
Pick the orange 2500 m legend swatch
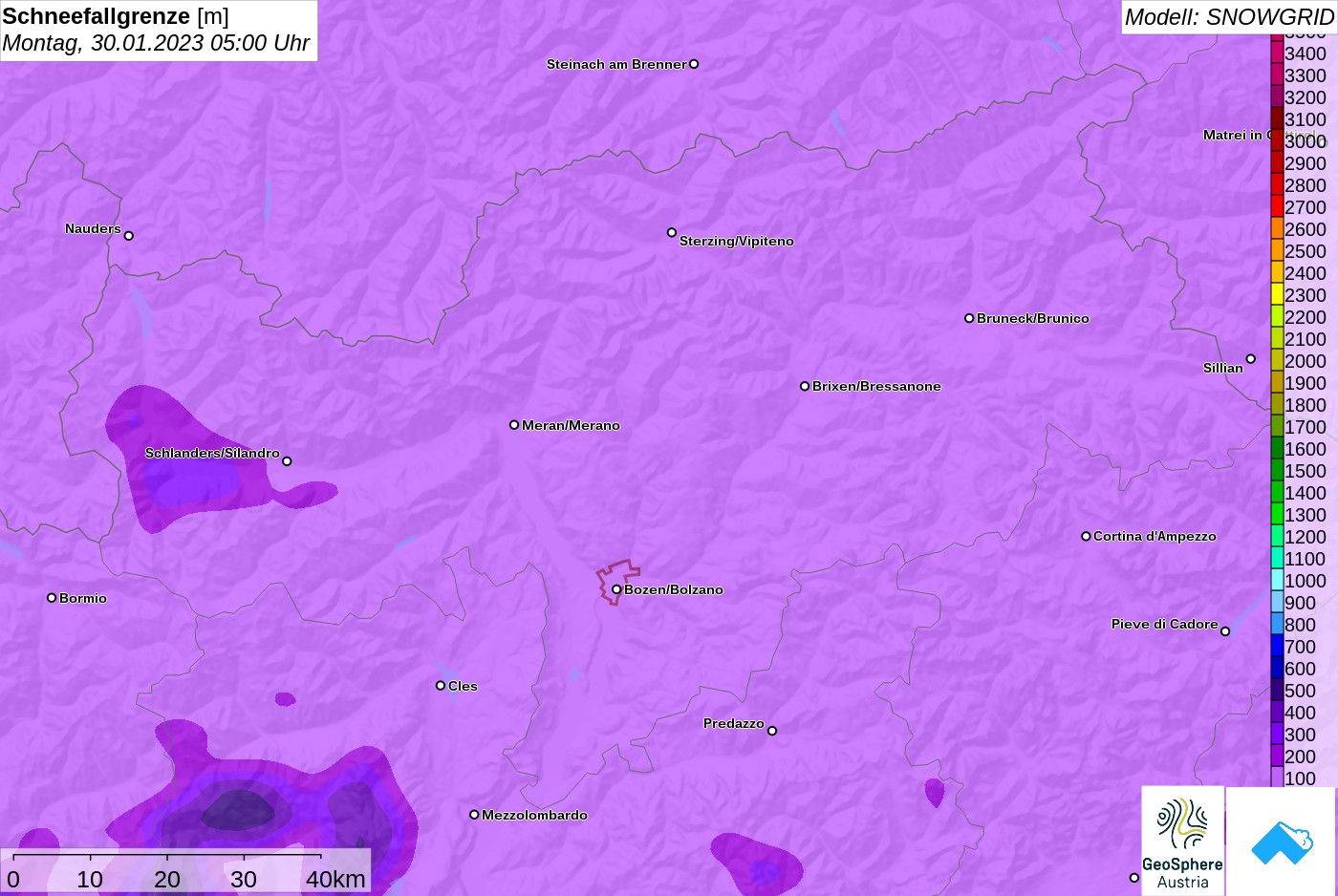(x=1277, y=250)
